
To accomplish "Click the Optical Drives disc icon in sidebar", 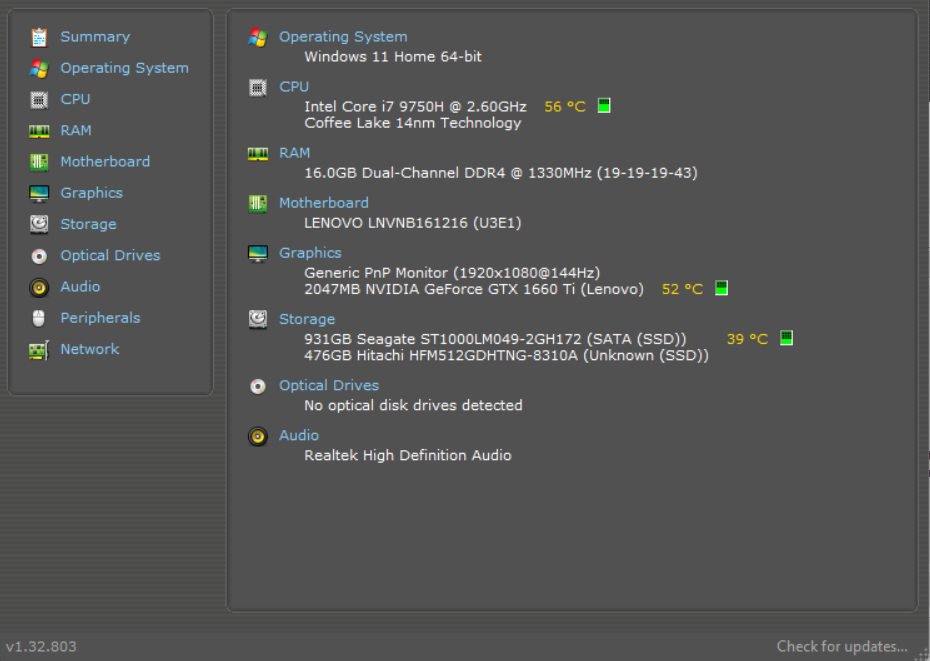I will click(39, 256).
